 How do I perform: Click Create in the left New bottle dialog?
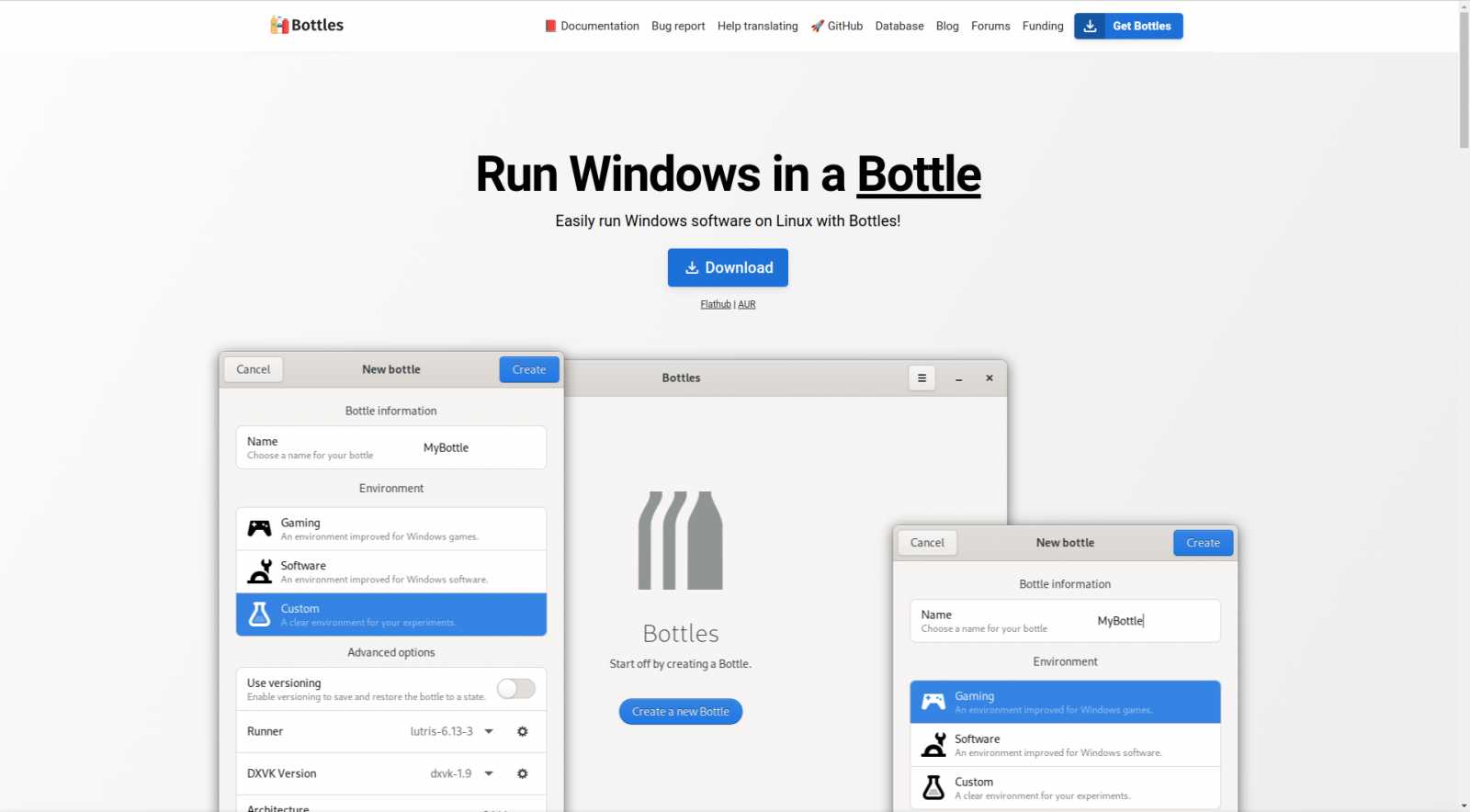[529, 369]
